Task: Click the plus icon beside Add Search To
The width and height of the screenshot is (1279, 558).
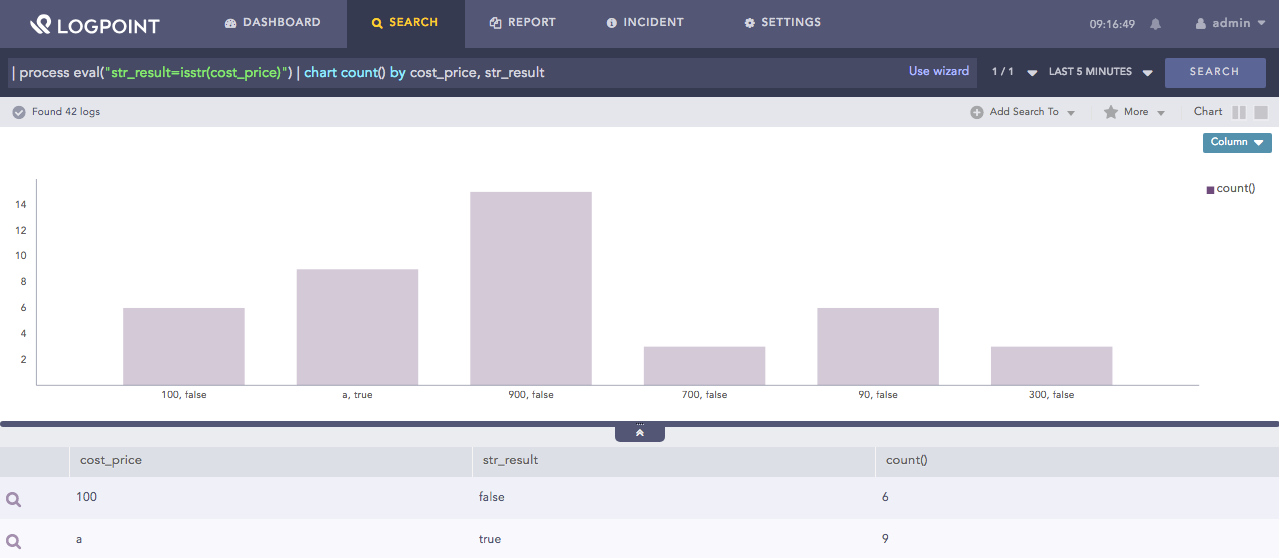Action: tap(976, 112)
